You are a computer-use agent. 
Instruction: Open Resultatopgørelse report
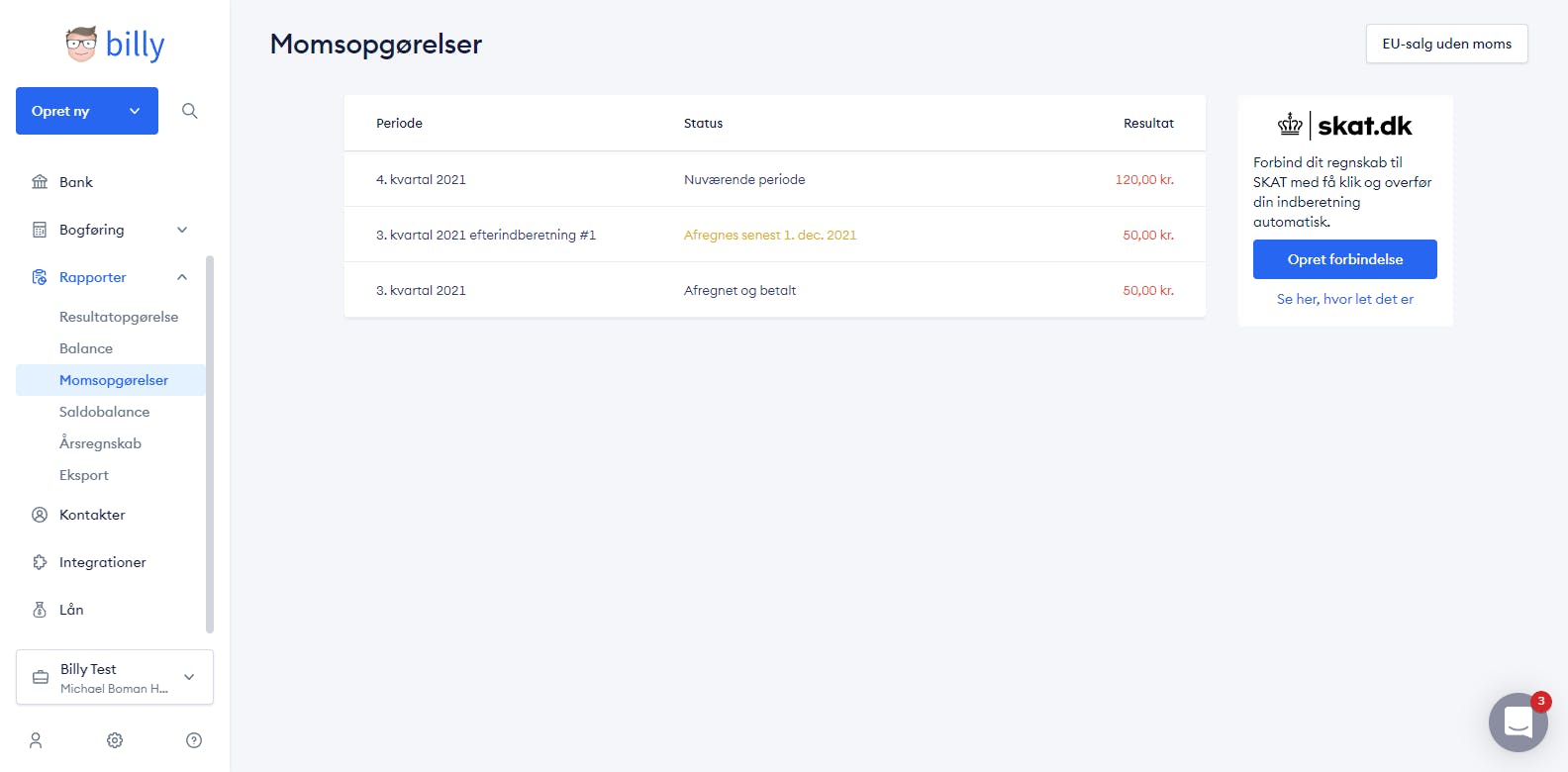[x=119, y=317]
